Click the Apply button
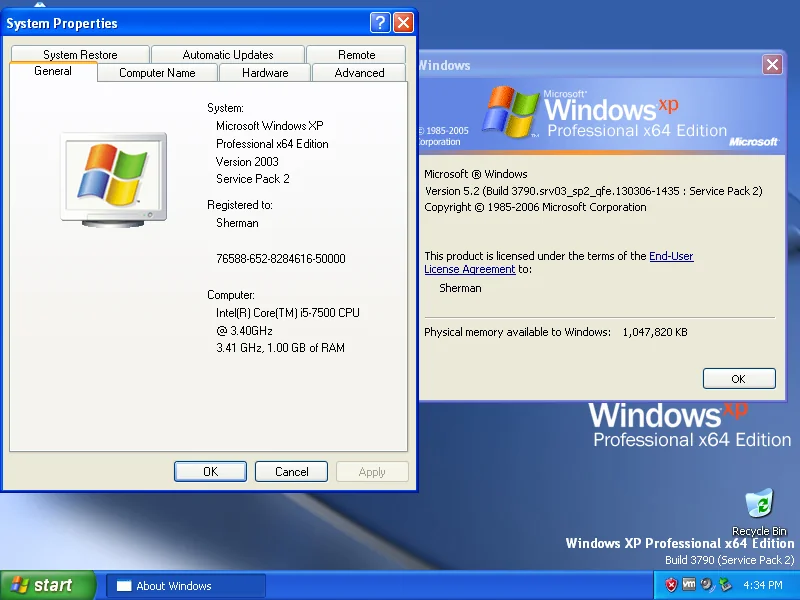Screen dimensions: 800x600 click(x=372, y=471)
